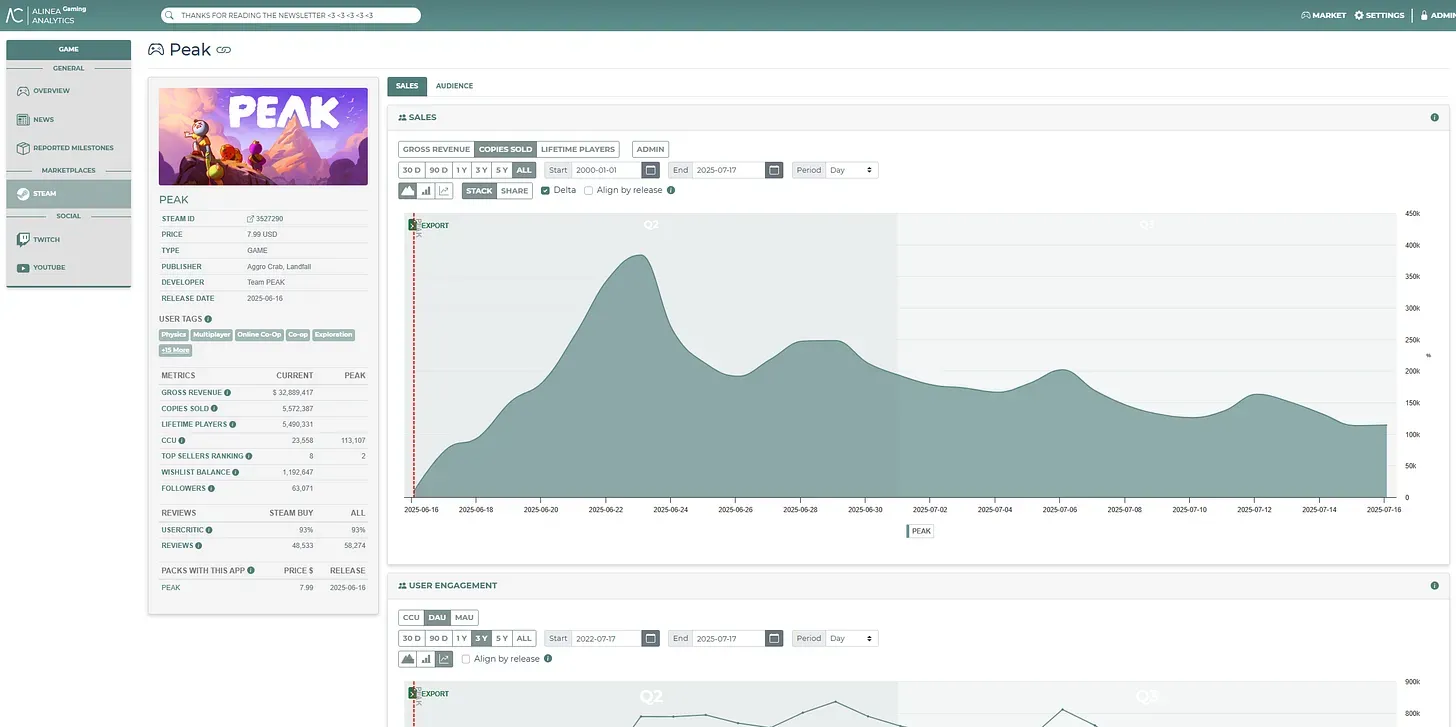Switch Sales chart to bar chart icon
Image resolution: width=1456 pixels, height=727 pixels.
click(426, 190)
